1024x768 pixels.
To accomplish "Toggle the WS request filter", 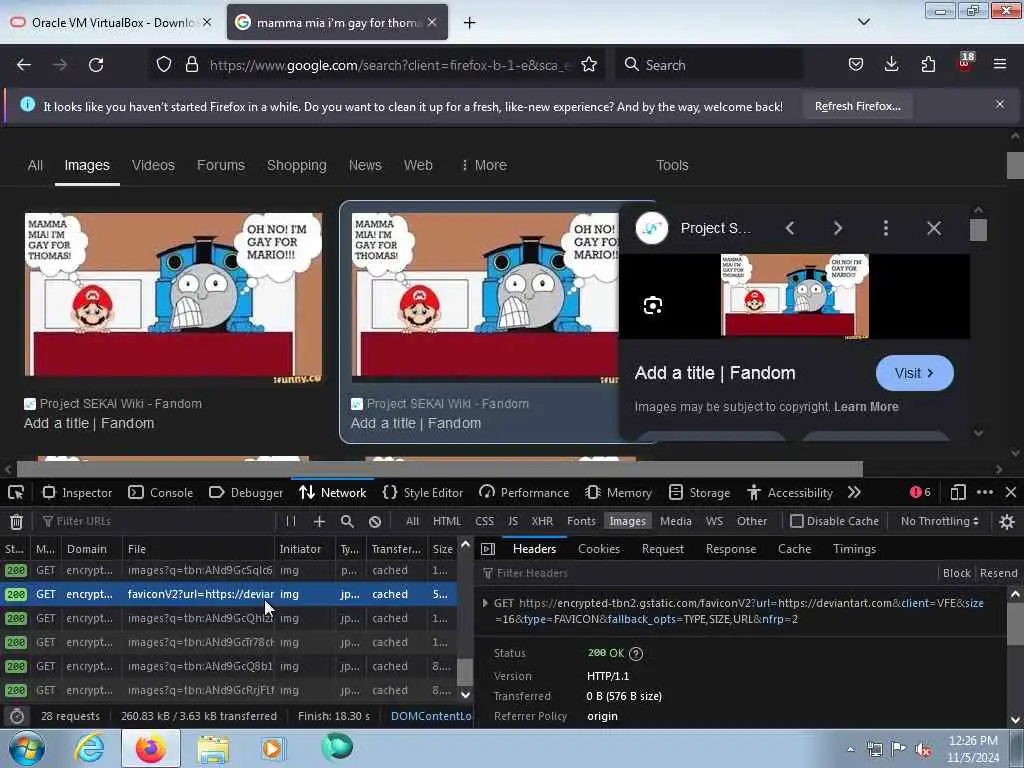I will coord(714,521).
